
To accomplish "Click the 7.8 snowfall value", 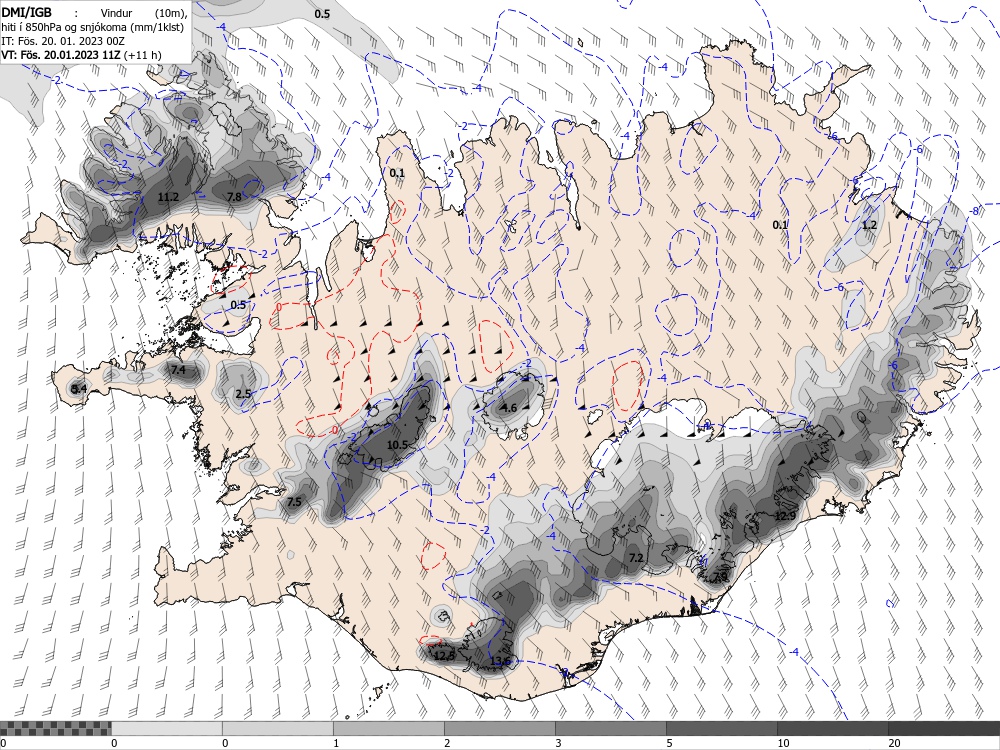I will 235,196.
